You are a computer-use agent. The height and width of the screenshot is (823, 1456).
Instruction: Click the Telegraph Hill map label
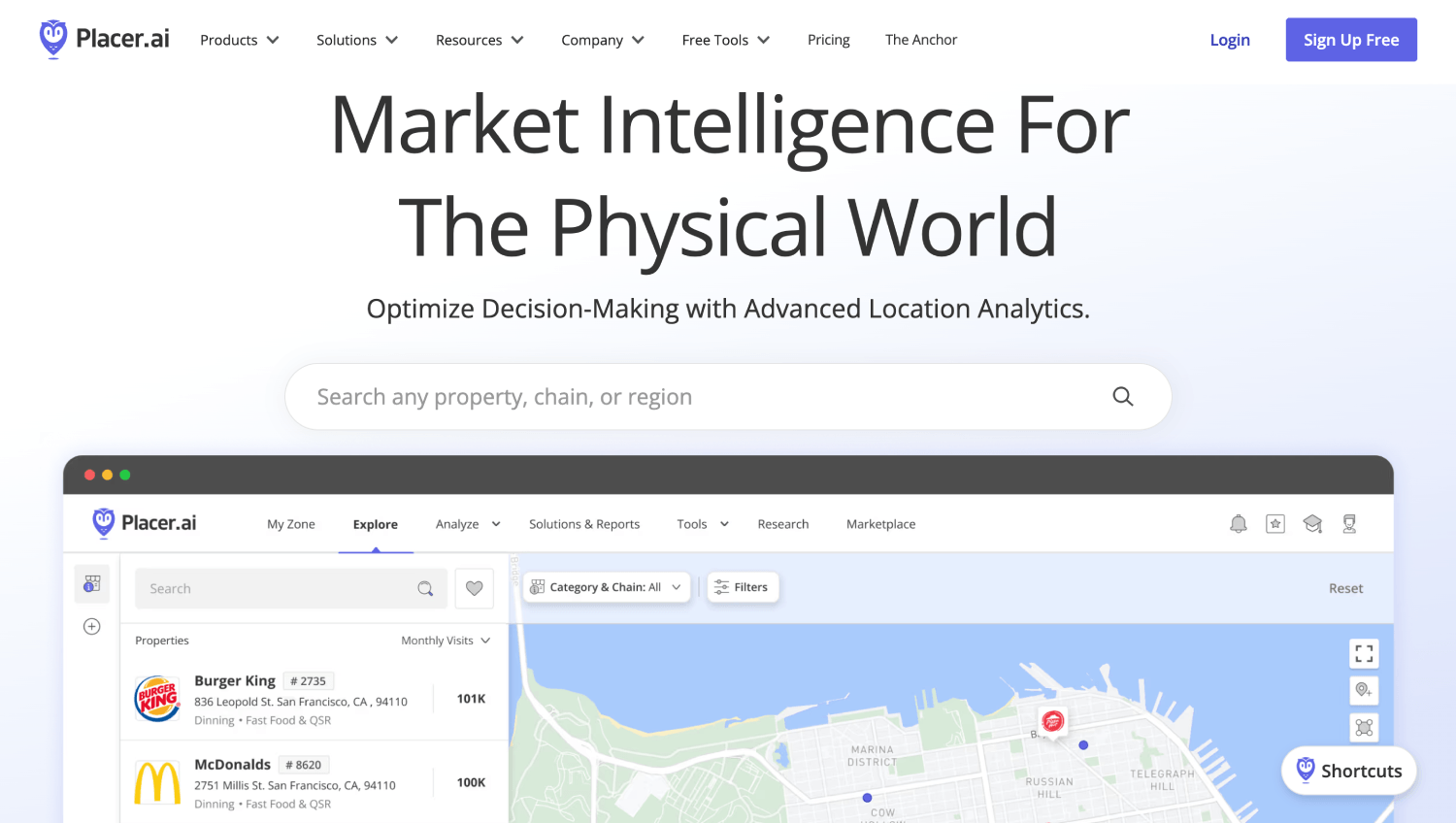point(1162,780)
